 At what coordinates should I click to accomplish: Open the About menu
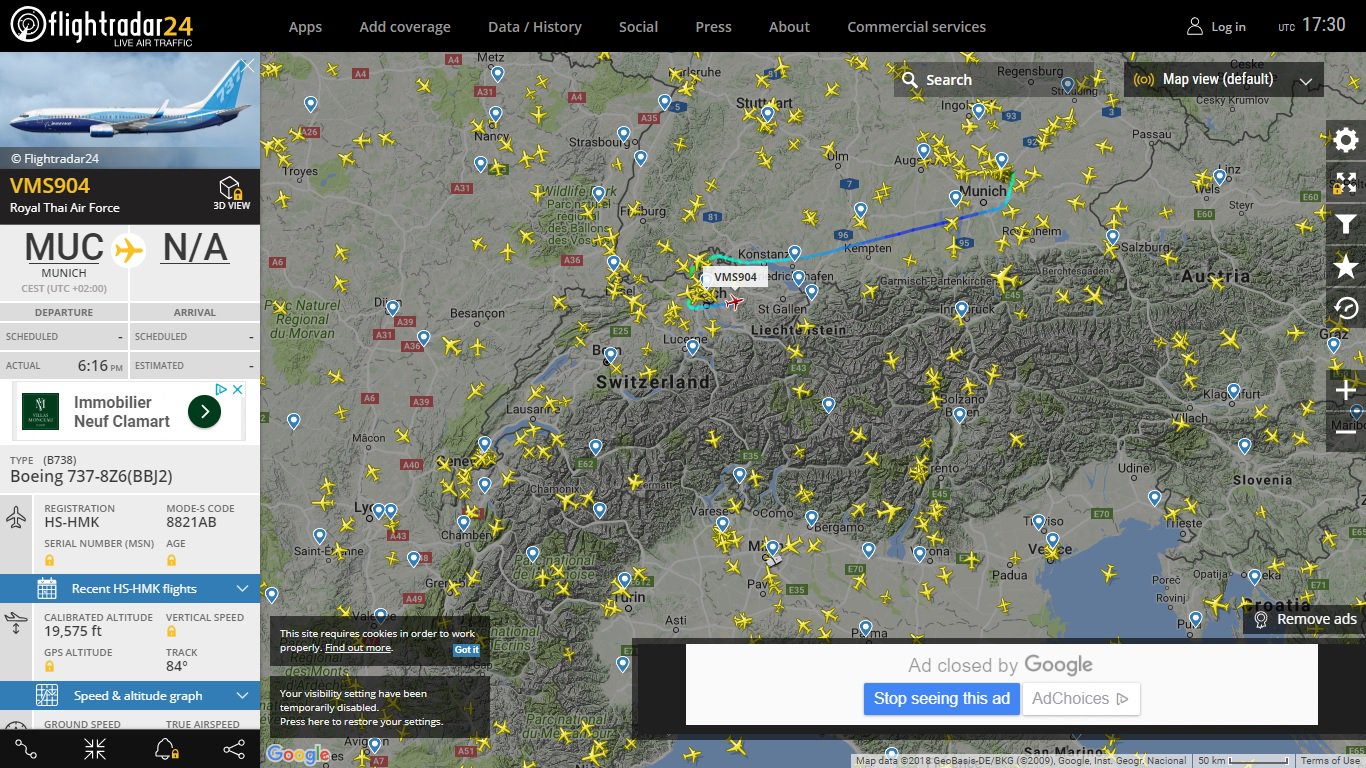click(x=789, y=27)
